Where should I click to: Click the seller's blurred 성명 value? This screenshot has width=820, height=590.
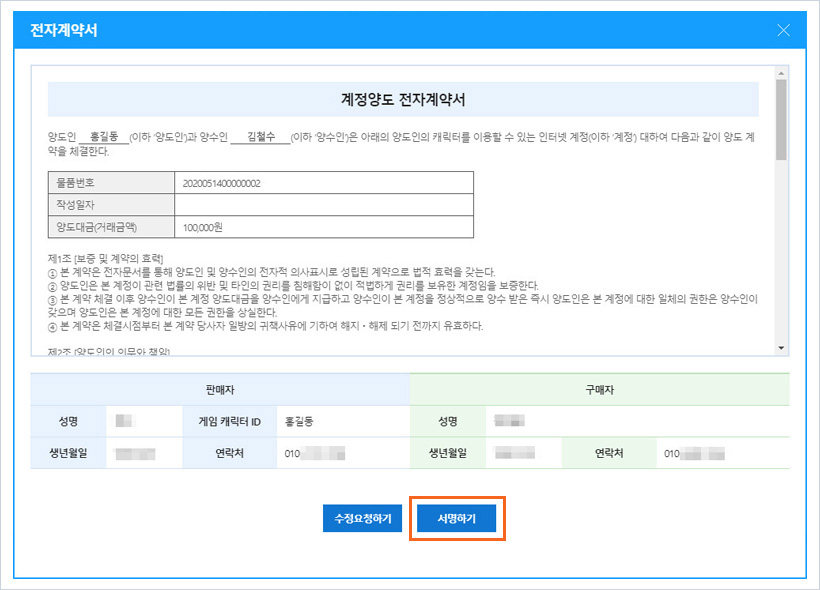(126, 422)
